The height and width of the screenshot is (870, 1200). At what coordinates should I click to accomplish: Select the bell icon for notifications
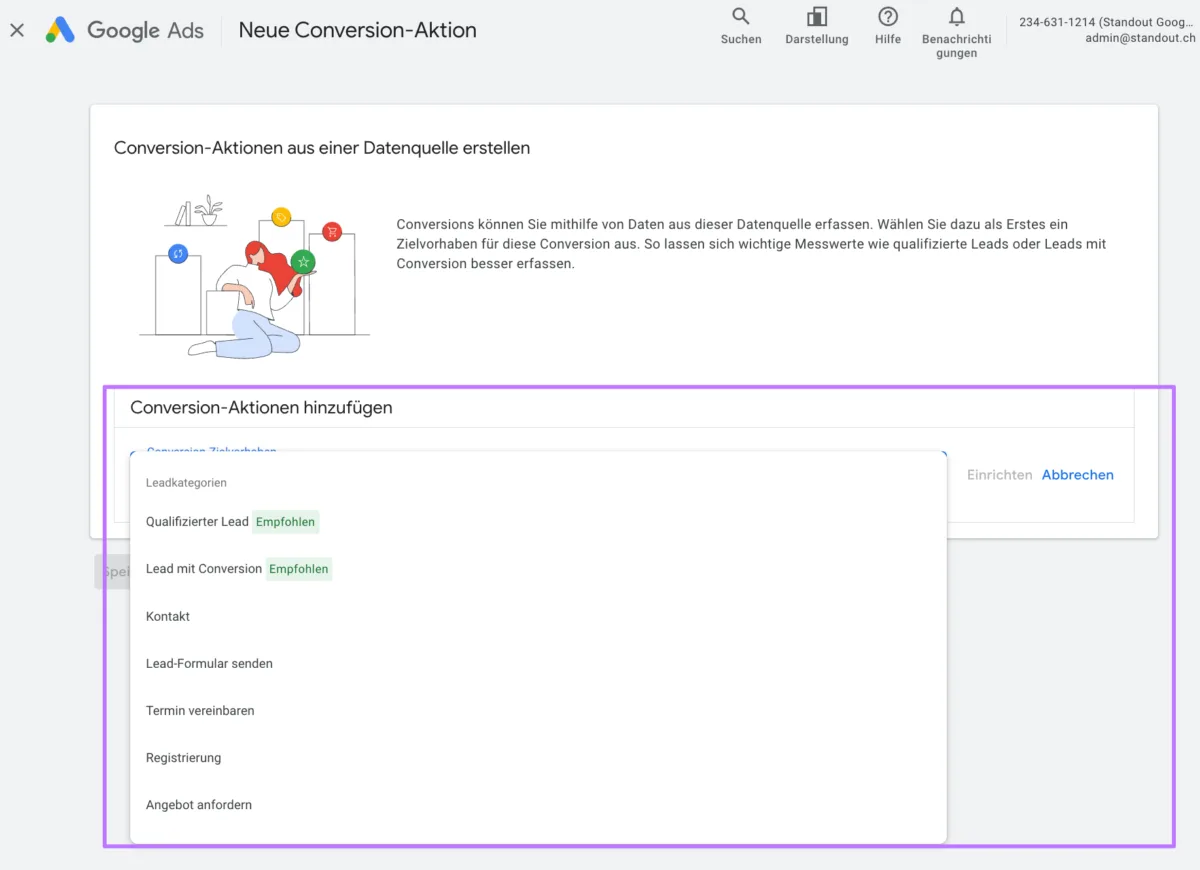click(x=956, y=17)
